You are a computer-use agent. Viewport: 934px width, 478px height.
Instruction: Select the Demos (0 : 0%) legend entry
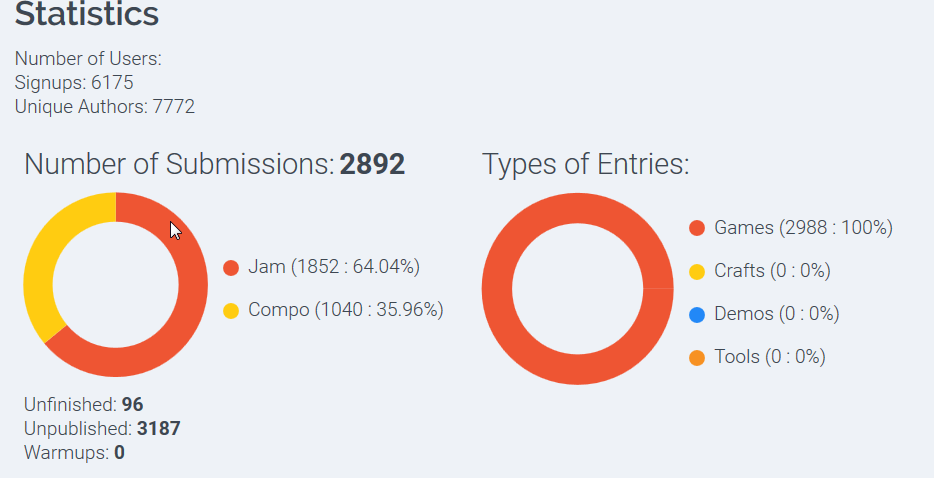(x=777, y=314)
